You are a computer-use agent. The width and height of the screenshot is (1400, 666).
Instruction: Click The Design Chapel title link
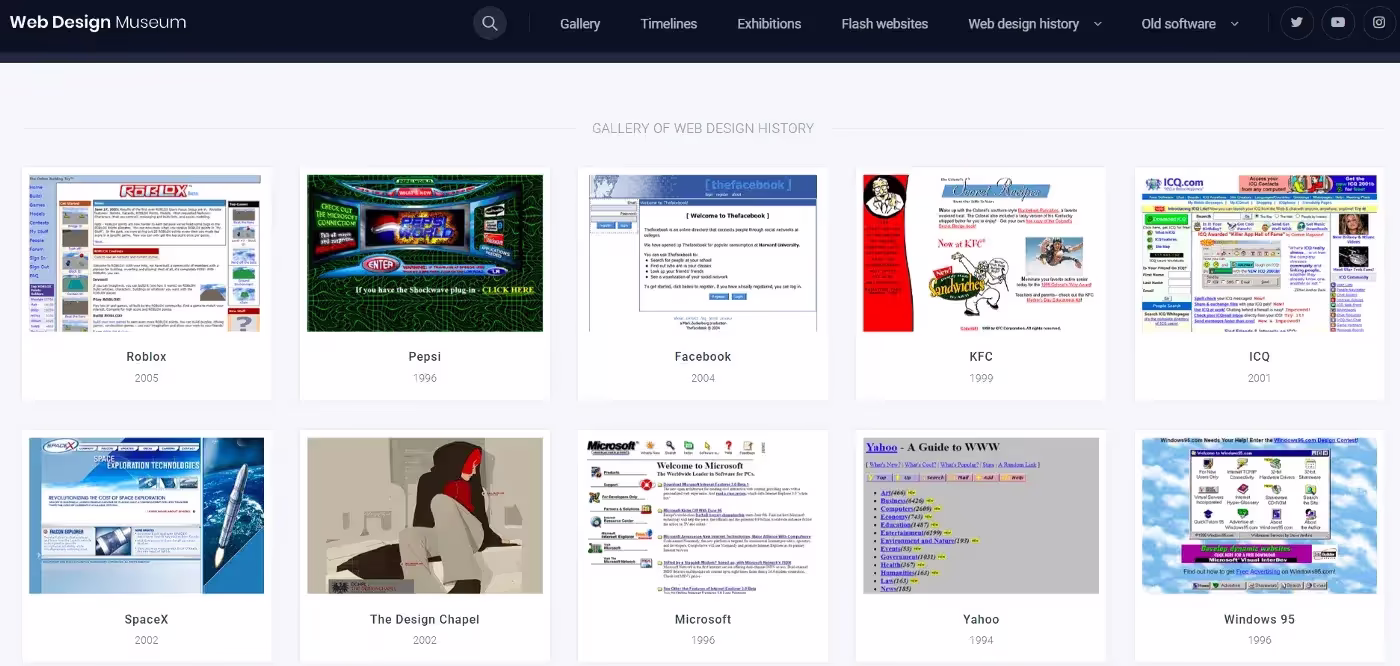(425, 619)
